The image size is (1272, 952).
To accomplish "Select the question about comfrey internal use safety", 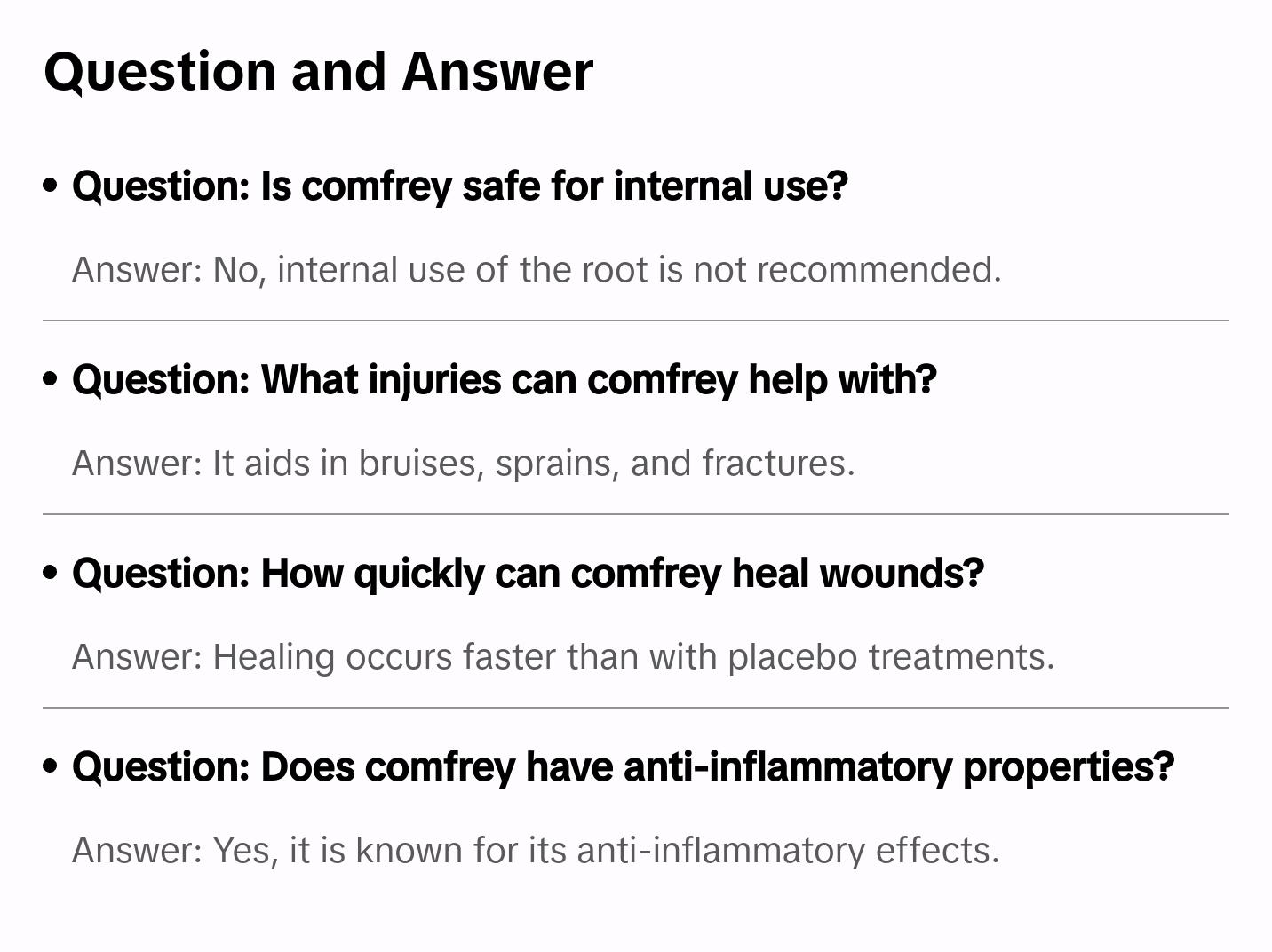I will point(460,186).
